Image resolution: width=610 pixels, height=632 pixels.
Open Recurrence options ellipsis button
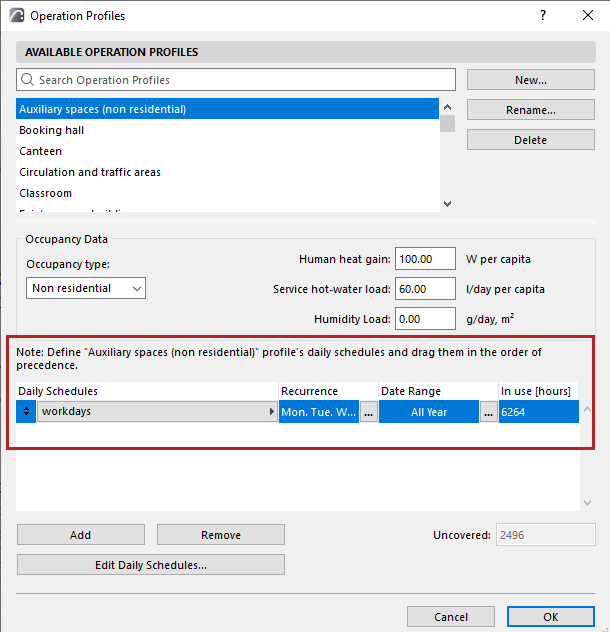369,411
